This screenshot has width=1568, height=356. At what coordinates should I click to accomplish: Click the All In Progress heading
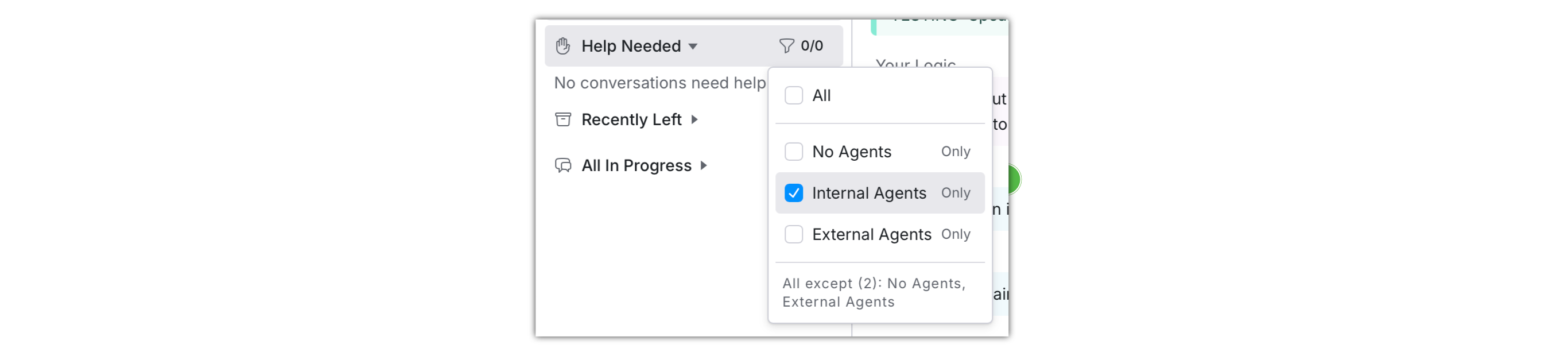click(x=636, y=165)
